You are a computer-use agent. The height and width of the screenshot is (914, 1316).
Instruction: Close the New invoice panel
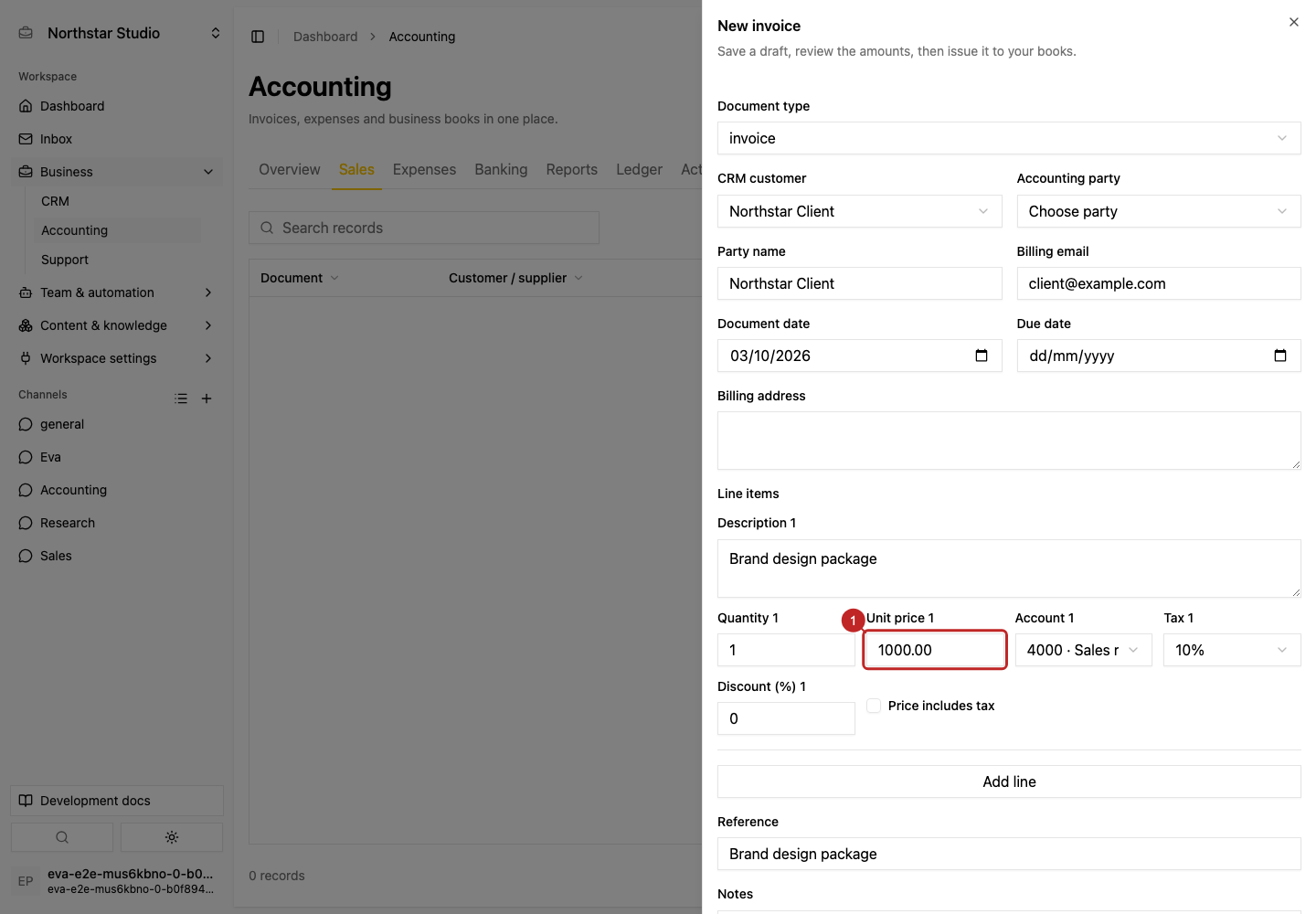pyautogui.click(x=1294, y=22)
